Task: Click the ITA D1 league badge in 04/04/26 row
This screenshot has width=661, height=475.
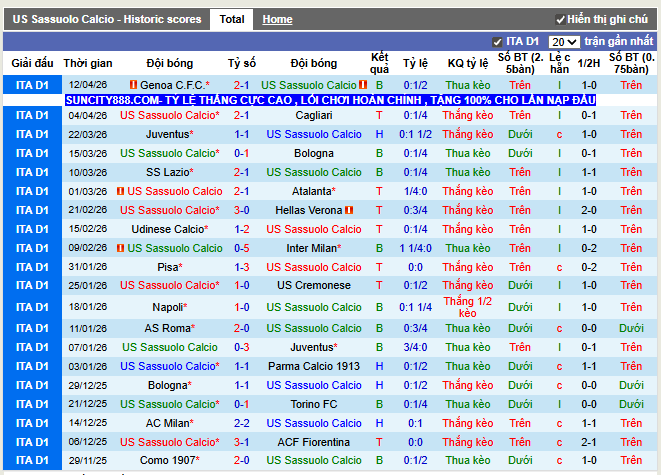Action: pyautogui.click(x=32, y=115)
